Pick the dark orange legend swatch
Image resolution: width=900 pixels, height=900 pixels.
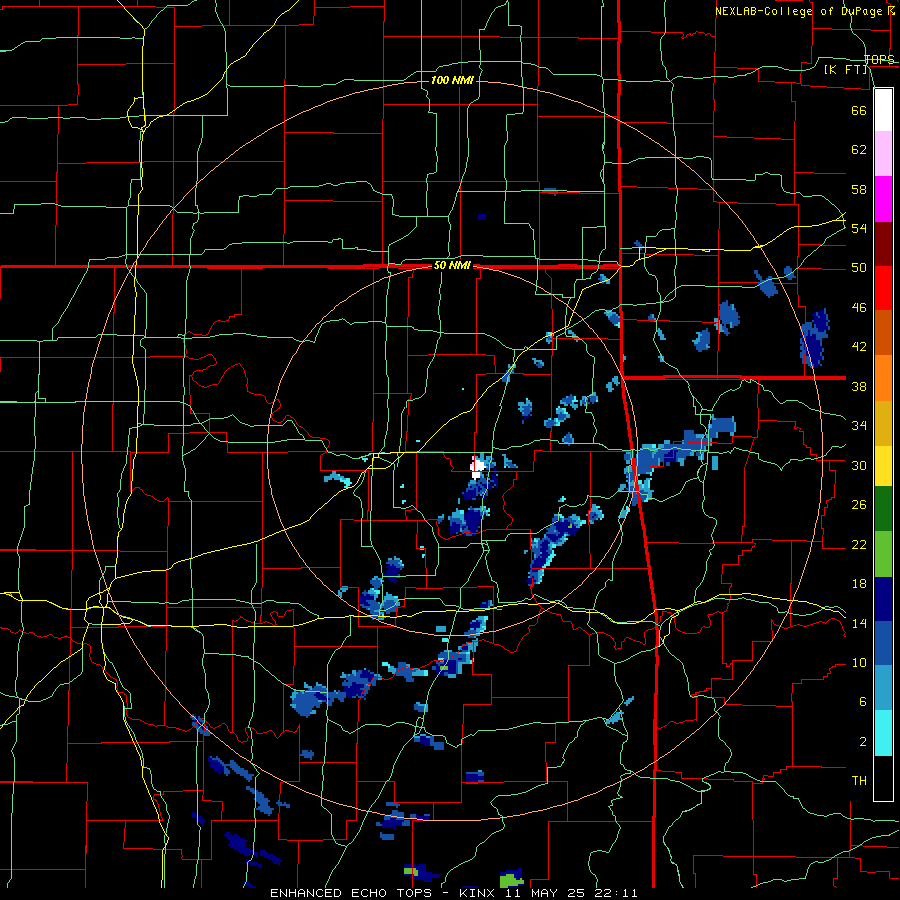883,333
